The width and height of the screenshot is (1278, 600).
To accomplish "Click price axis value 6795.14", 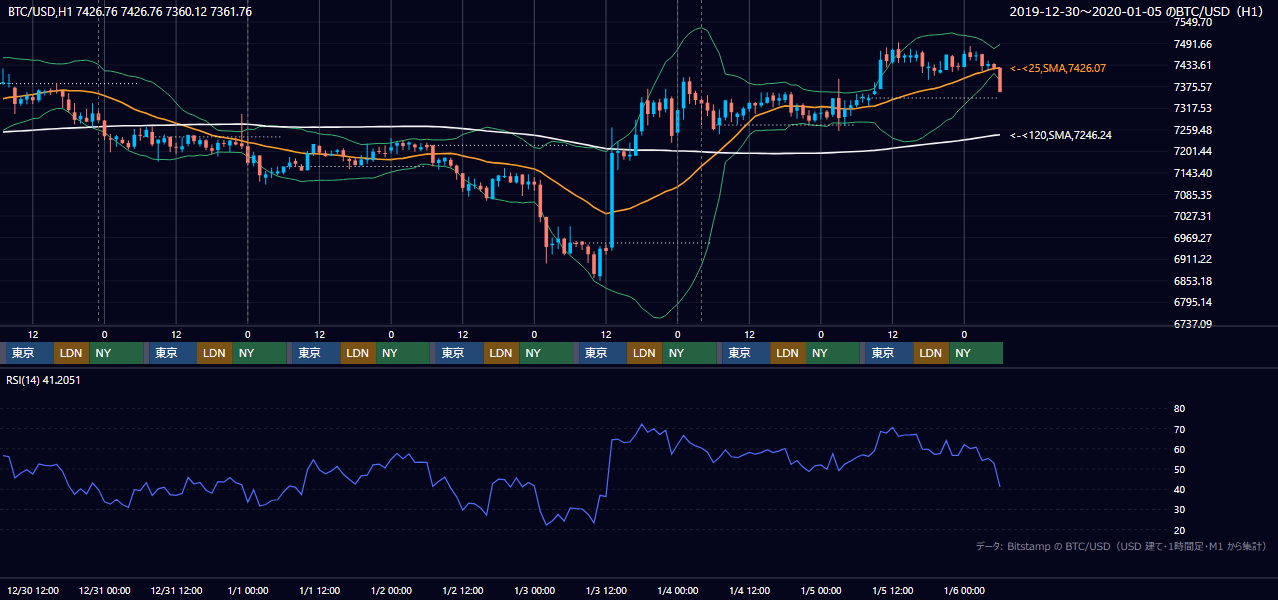I will [1193, 302].
